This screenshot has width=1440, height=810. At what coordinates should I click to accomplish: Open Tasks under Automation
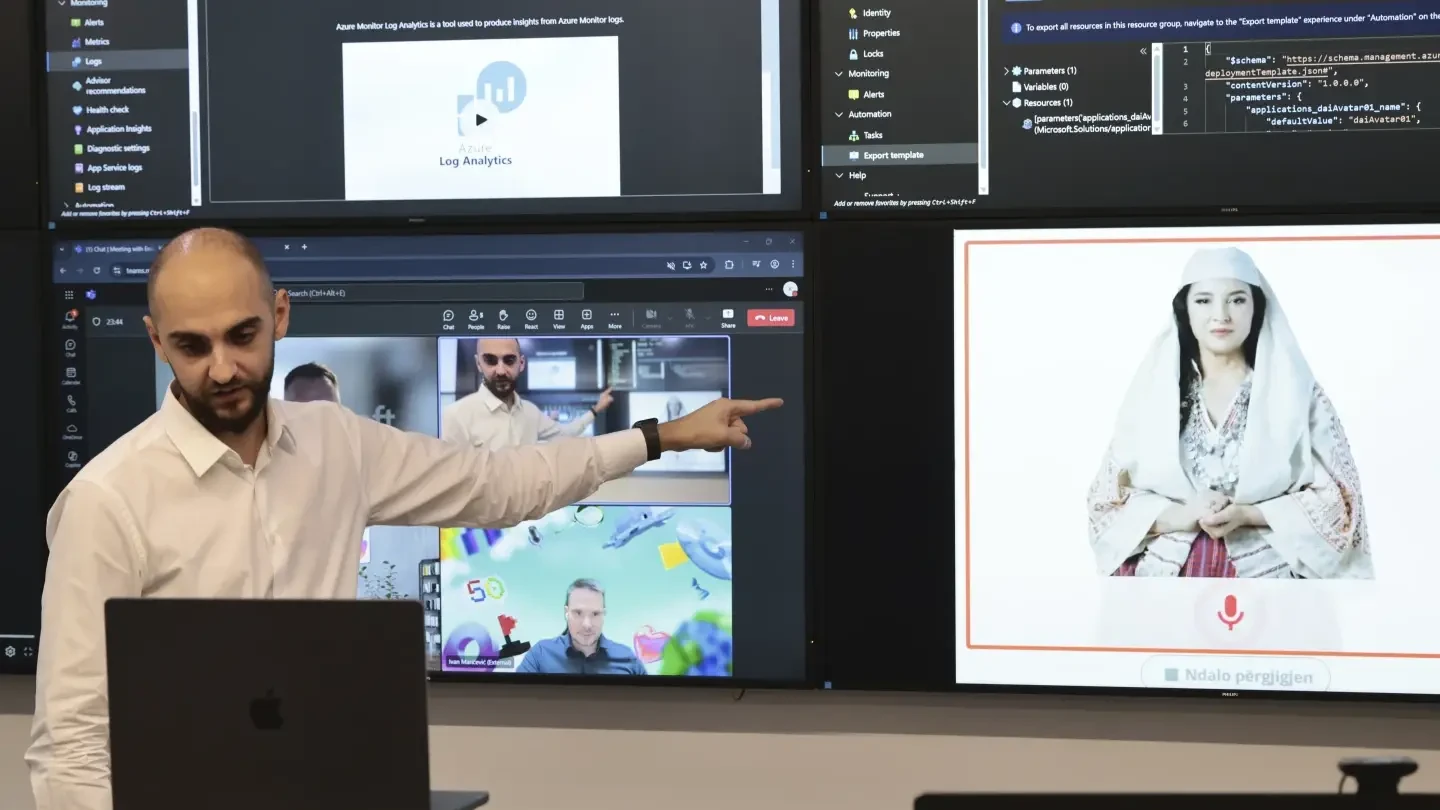coord(866,135)
